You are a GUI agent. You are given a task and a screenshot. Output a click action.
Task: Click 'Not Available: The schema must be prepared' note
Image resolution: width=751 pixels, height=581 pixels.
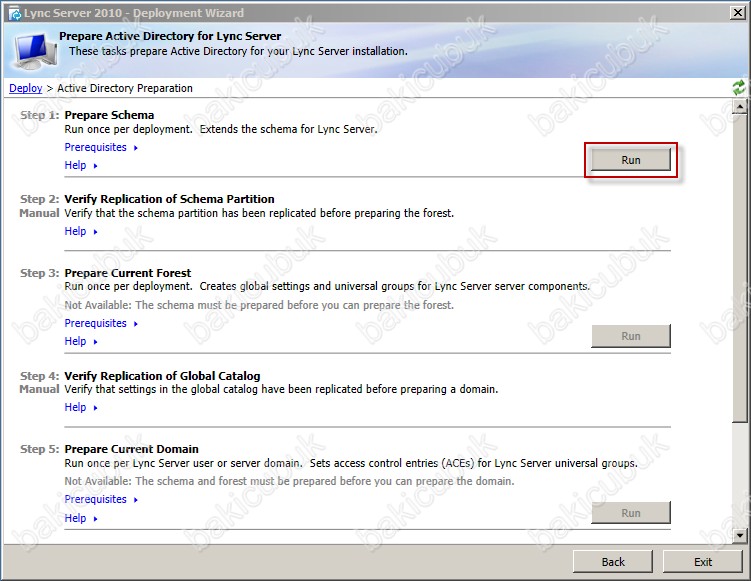[259, 305]
